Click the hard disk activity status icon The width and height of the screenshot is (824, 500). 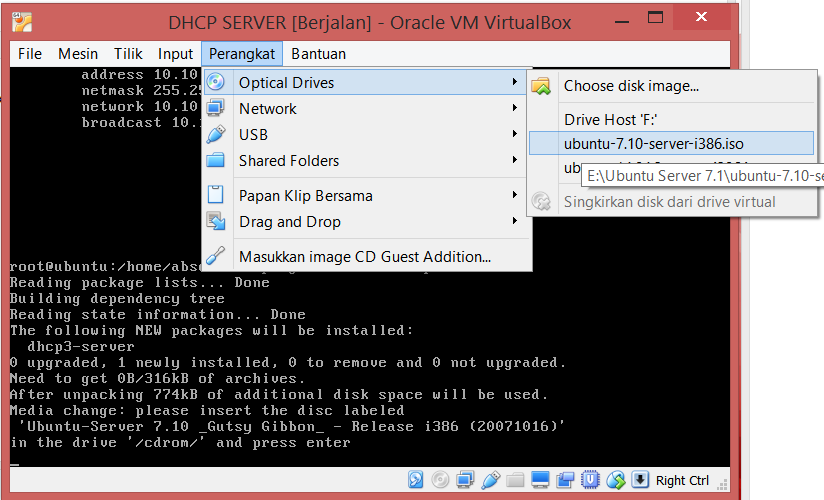416,479
